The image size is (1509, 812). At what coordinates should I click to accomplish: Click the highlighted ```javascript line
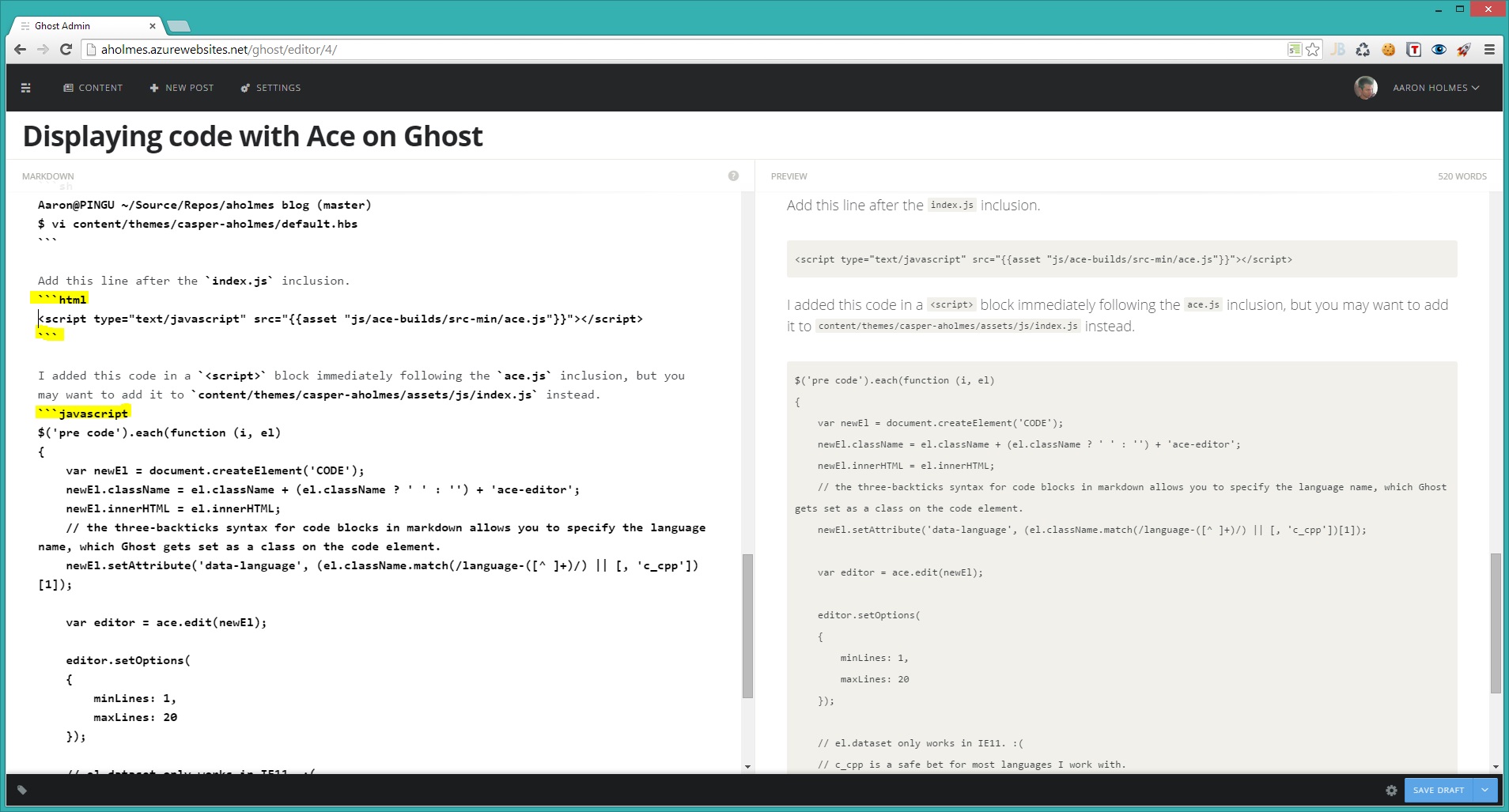point(83,413)
